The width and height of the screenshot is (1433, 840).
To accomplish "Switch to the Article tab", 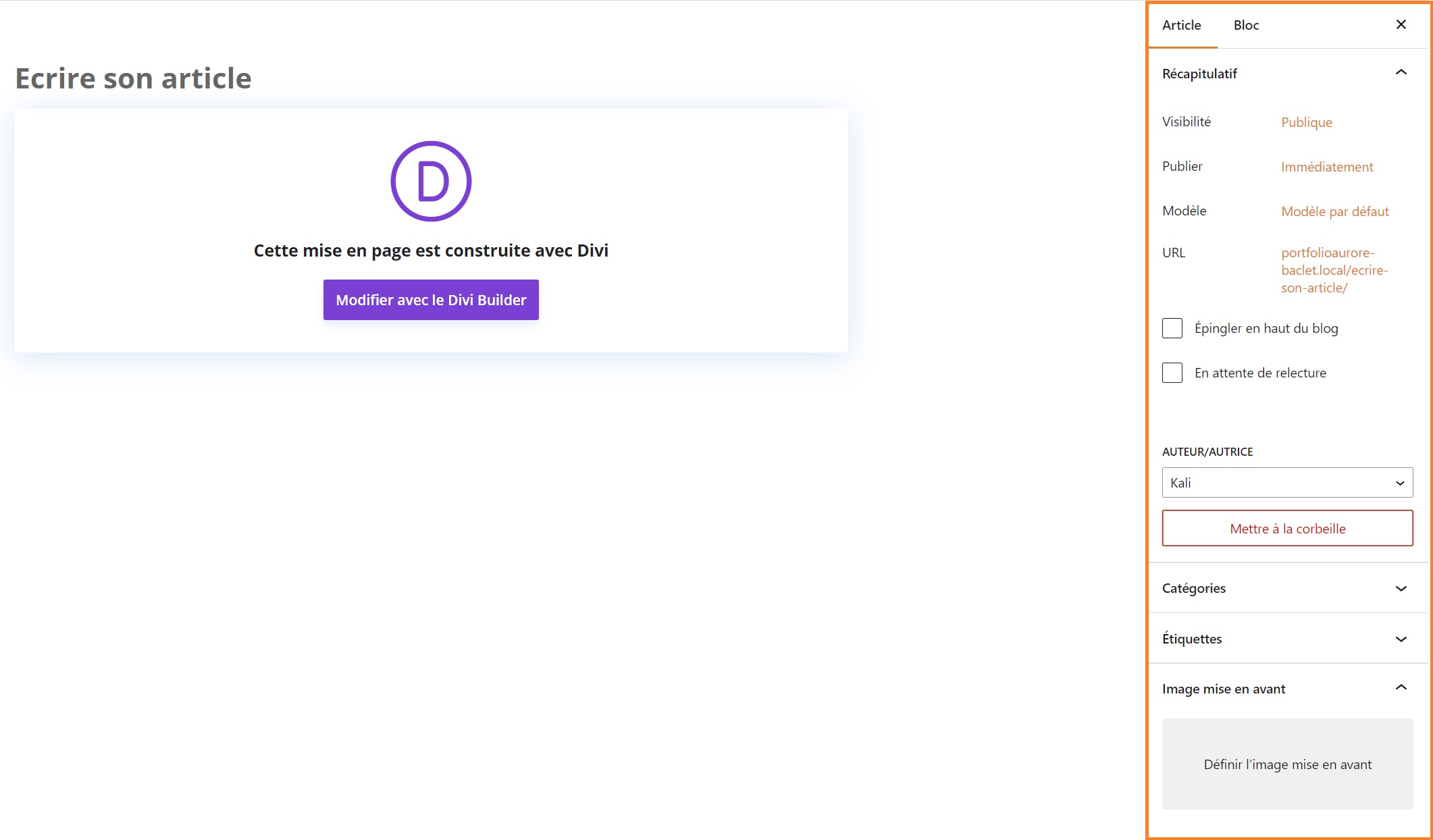I will [1181, 25].
